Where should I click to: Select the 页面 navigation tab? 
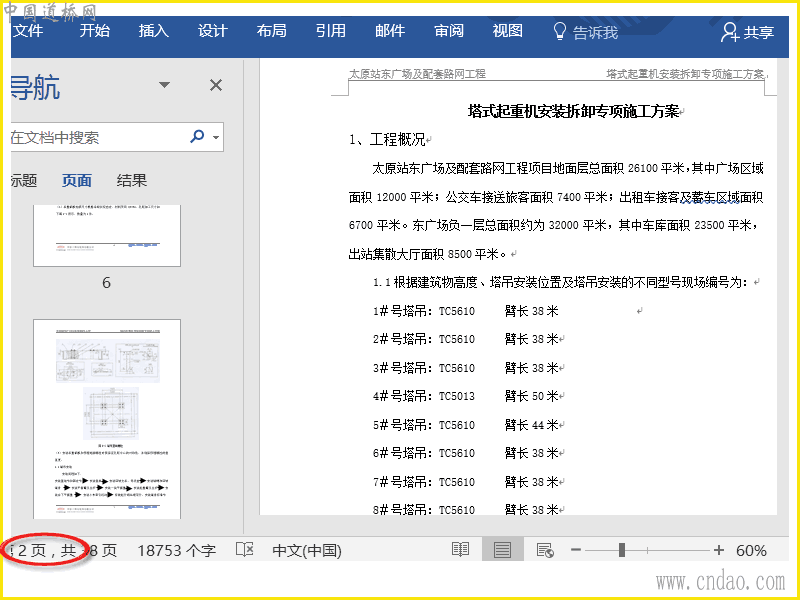point(77,180)
